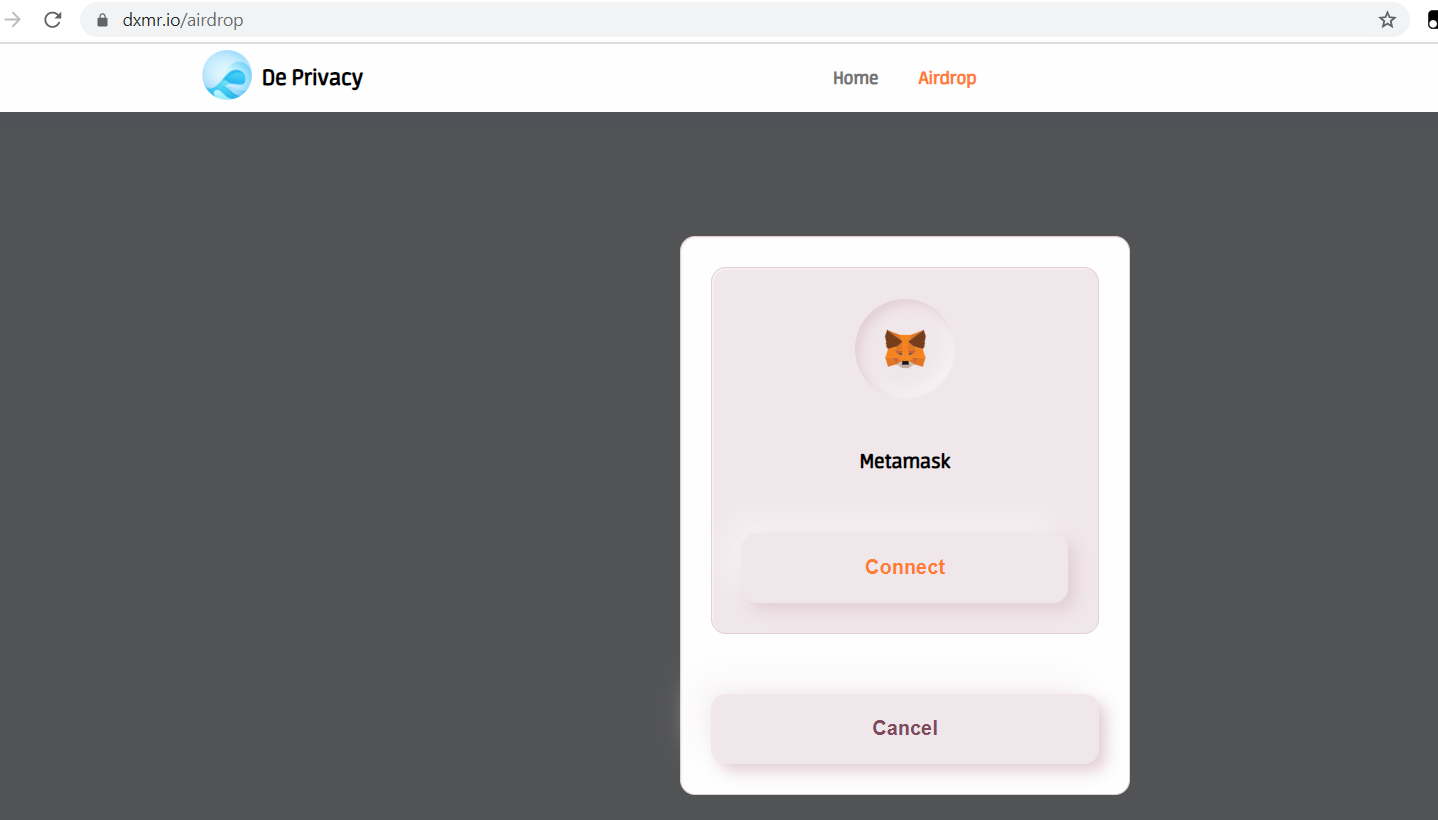Reload the page with the refresh icon
Viewport: 1438px width, 820px height.
pyautogui.click(x=53, y=20)
